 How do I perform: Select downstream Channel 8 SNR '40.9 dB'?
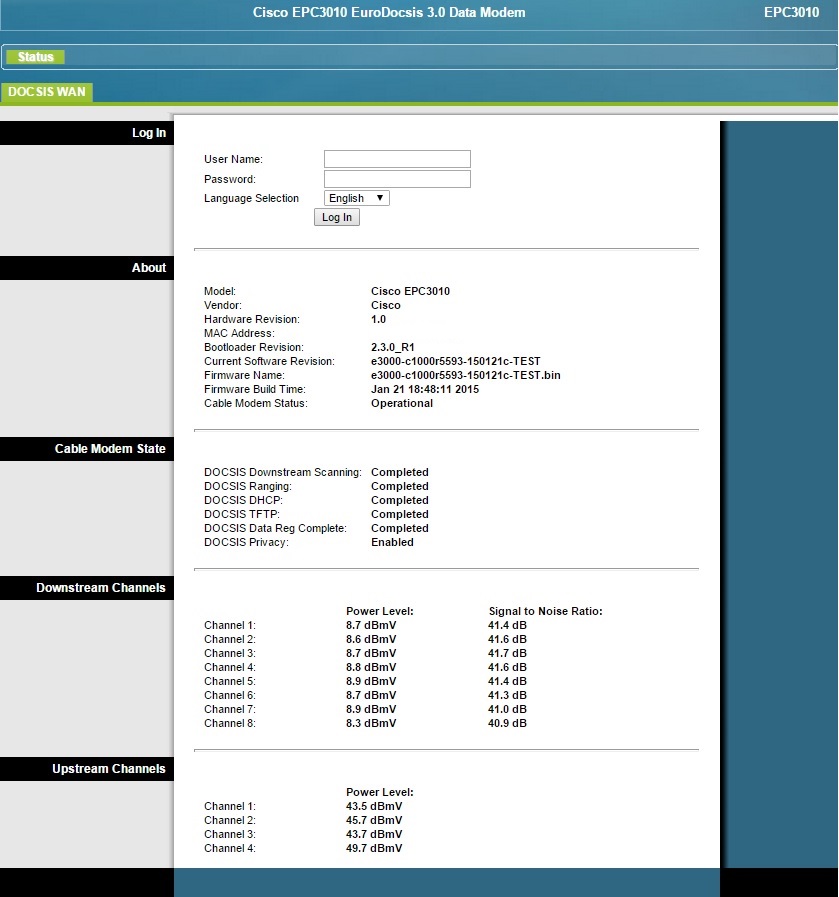coord(507,724)
